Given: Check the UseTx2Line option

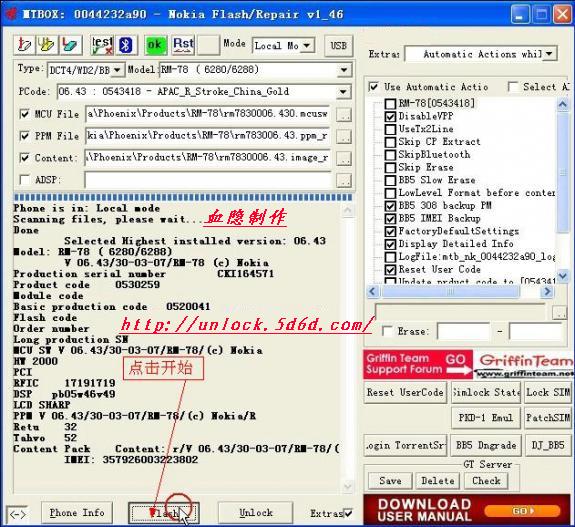Looking at the screenshot, I should [x=390, y=129].
